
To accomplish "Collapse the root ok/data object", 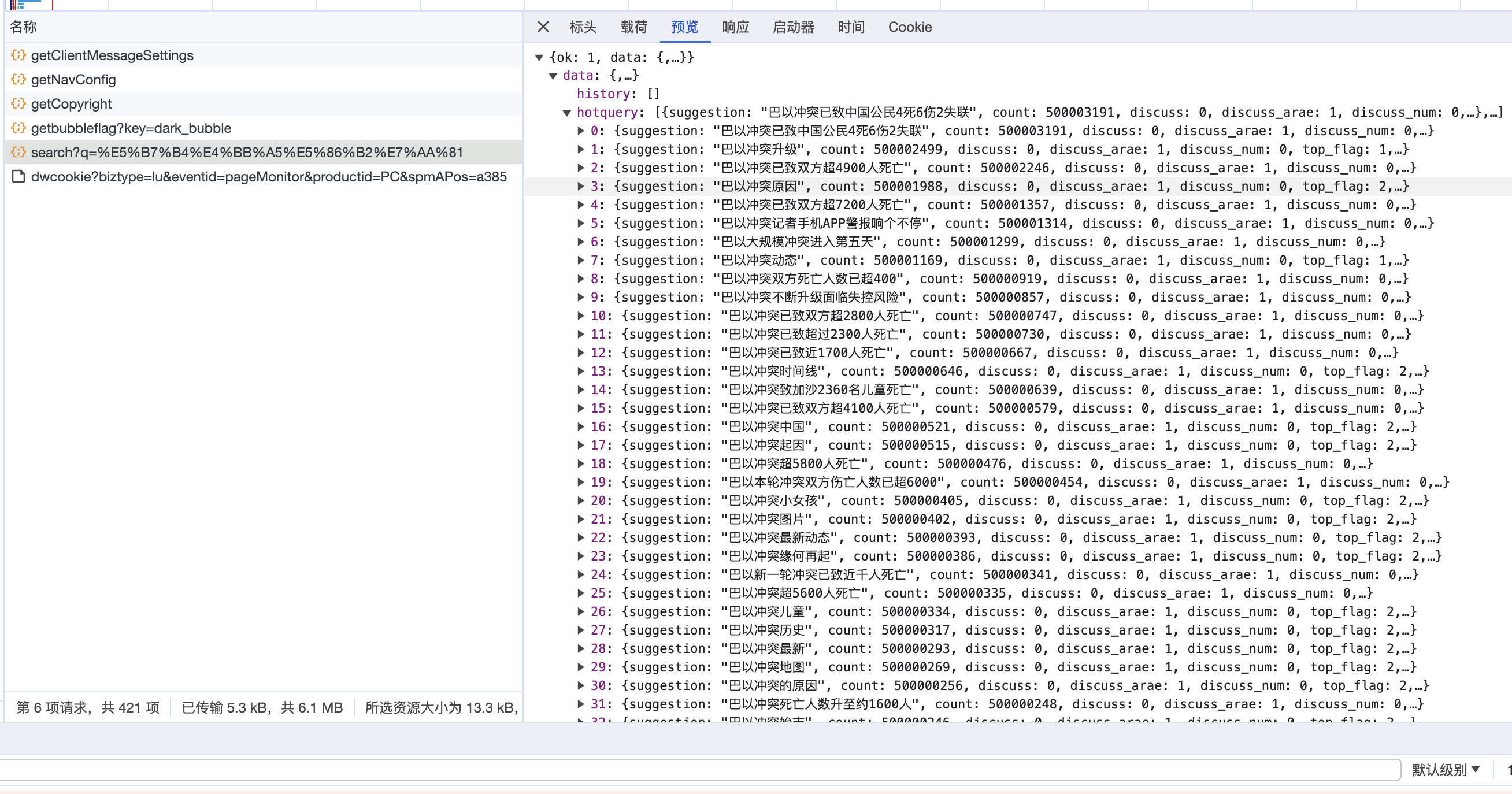I will coord(539,58).
